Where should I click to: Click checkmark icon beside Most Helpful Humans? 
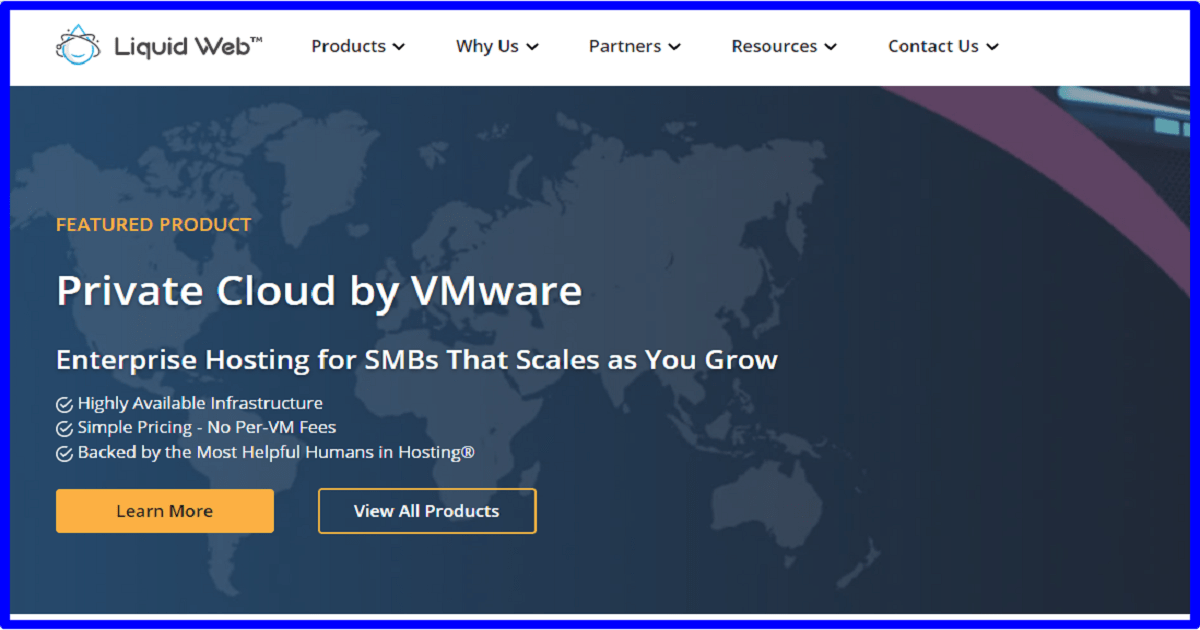[x=64, y=453]
